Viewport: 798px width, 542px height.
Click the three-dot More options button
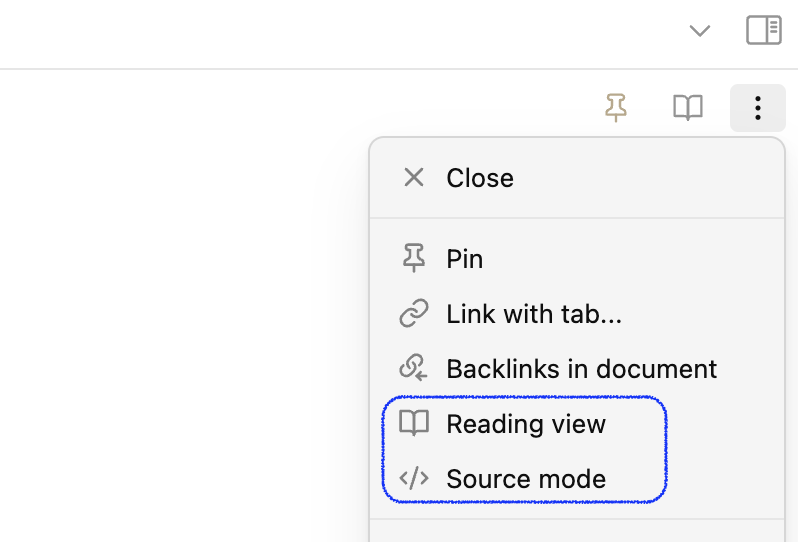point(758,108)
